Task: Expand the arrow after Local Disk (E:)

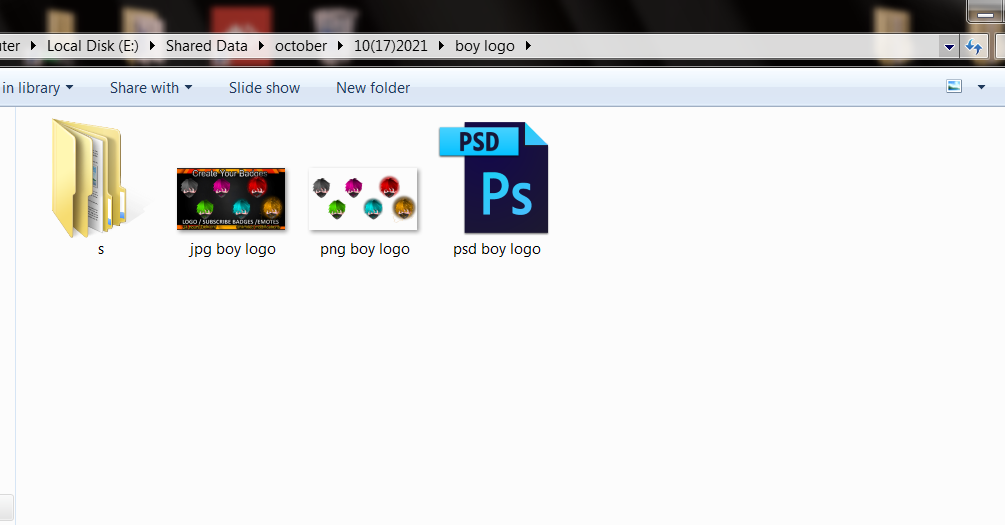Action: (152, 46)
